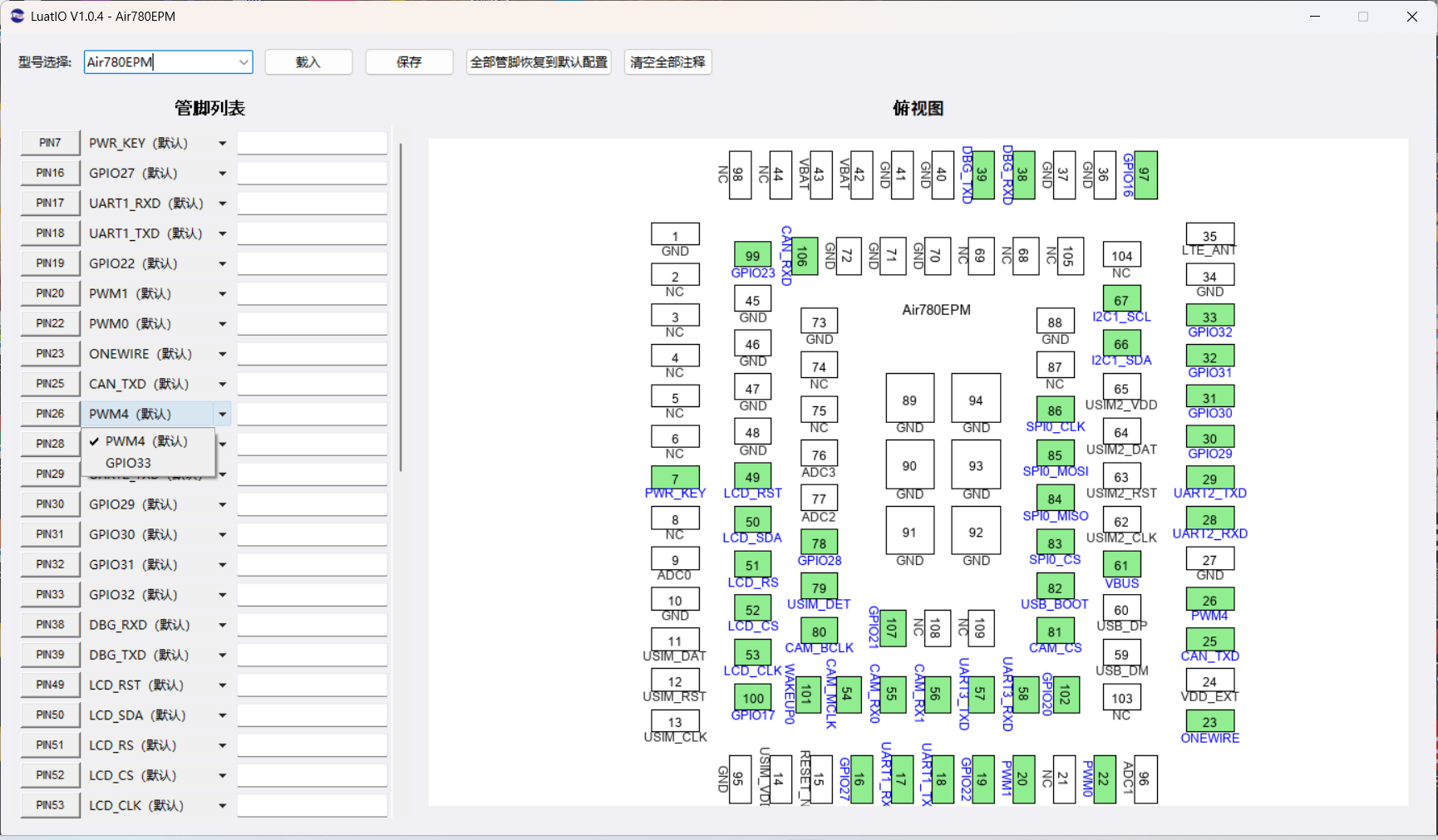Click pin 23 ONEWIRE pad in top view
The height and width of the screenshot is (840, 1438).
[x=1209, y=721]
